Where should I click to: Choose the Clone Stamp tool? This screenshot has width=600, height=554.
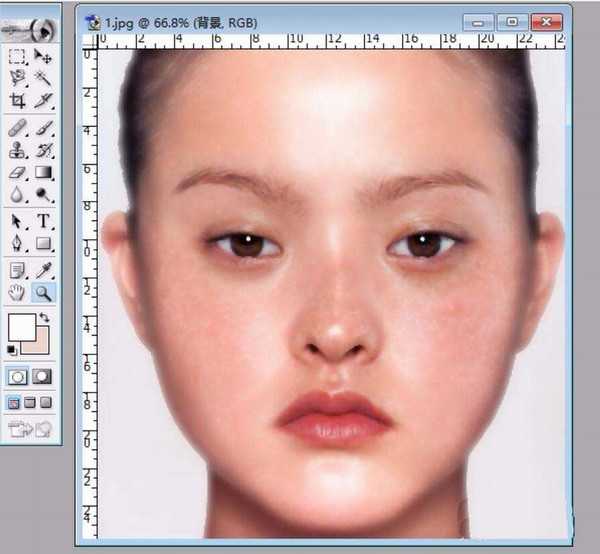coord(17,151)
